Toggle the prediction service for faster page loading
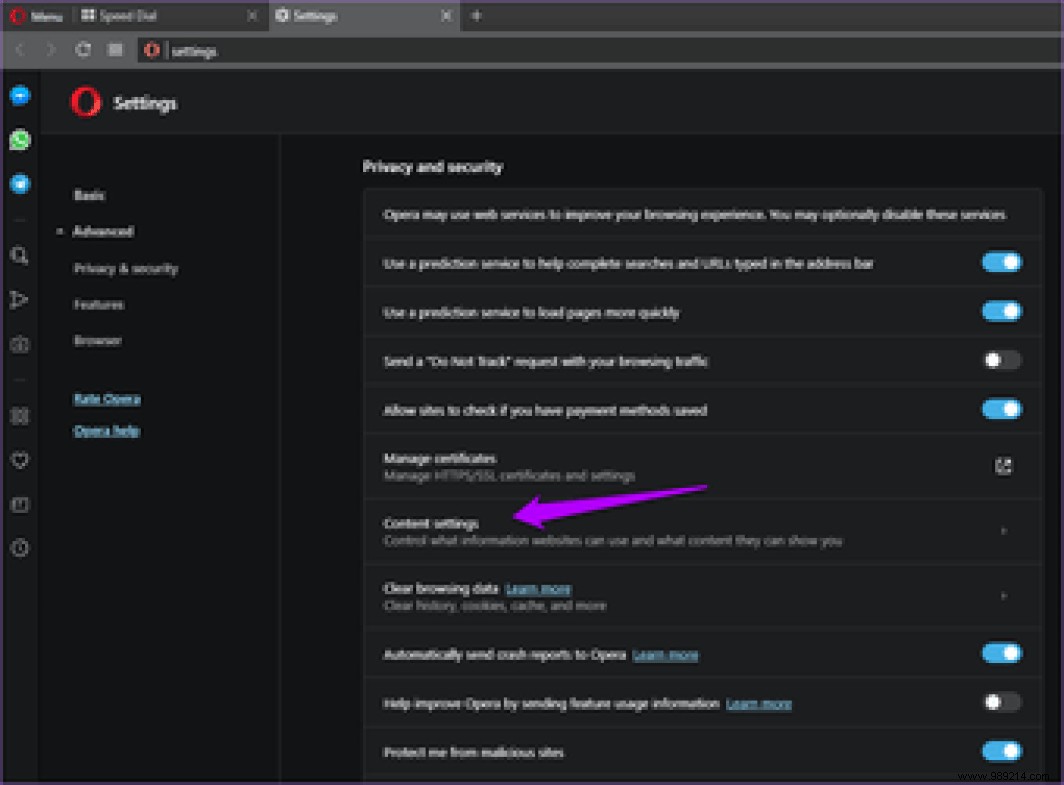Screen dimensions: 1064x785 tap(1001, 311)
